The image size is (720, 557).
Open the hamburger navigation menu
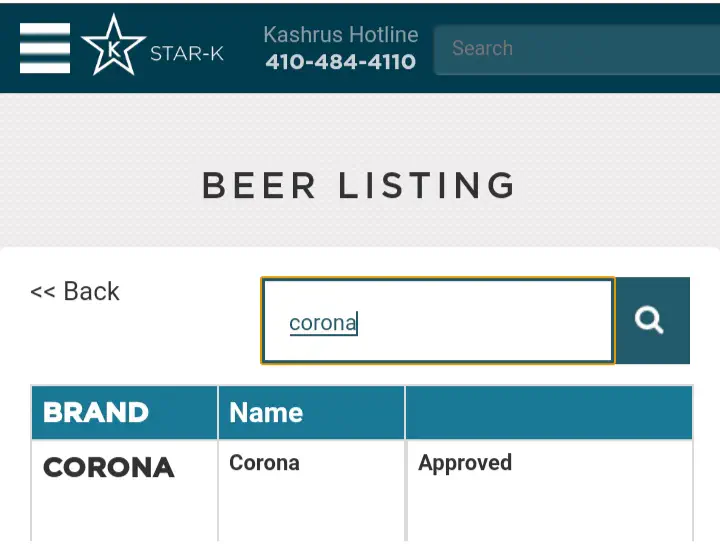(x=45, y=48)
